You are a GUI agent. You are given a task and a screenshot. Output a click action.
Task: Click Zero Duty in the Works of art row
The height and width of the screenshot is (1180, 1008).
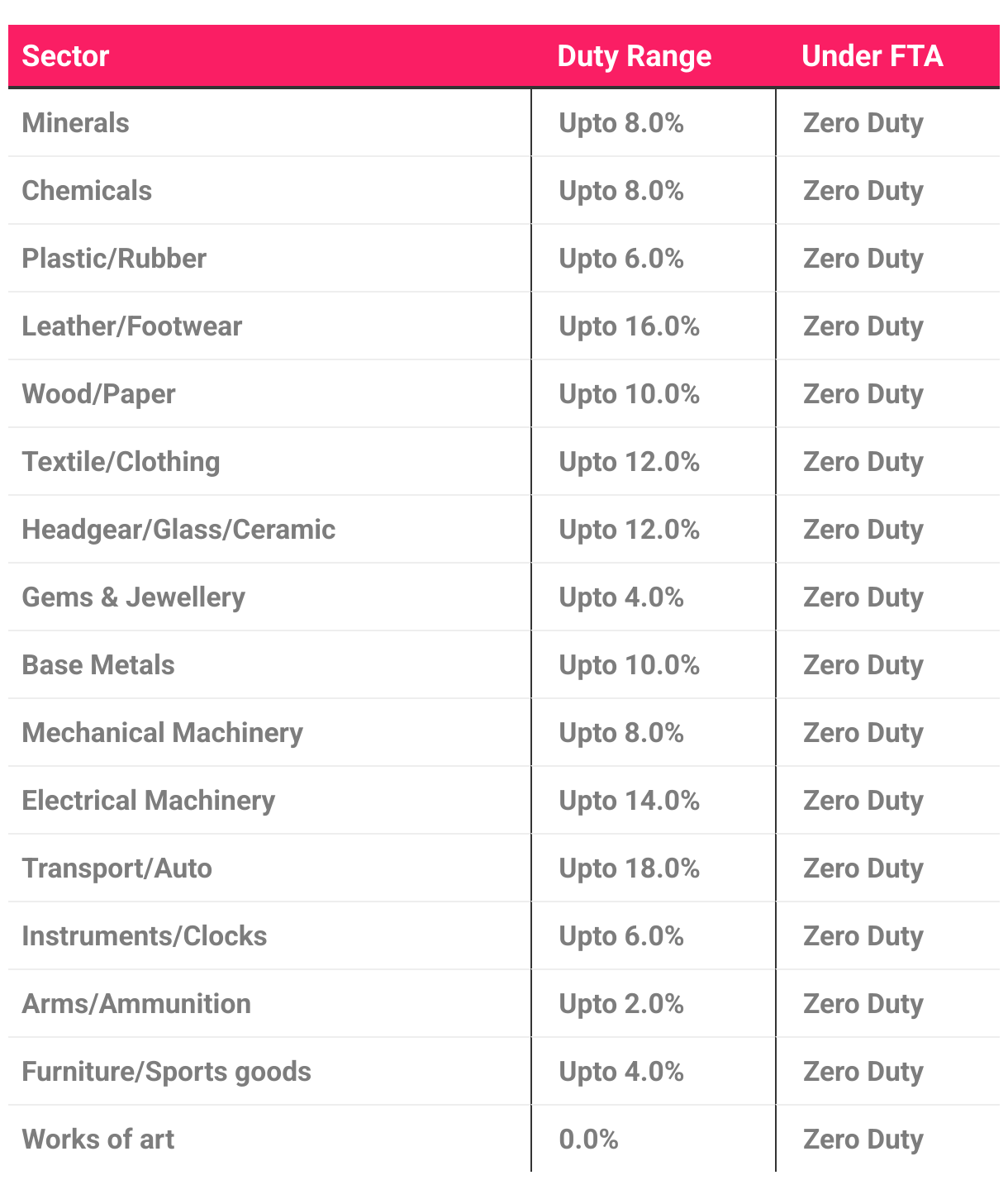[863, 1140]
